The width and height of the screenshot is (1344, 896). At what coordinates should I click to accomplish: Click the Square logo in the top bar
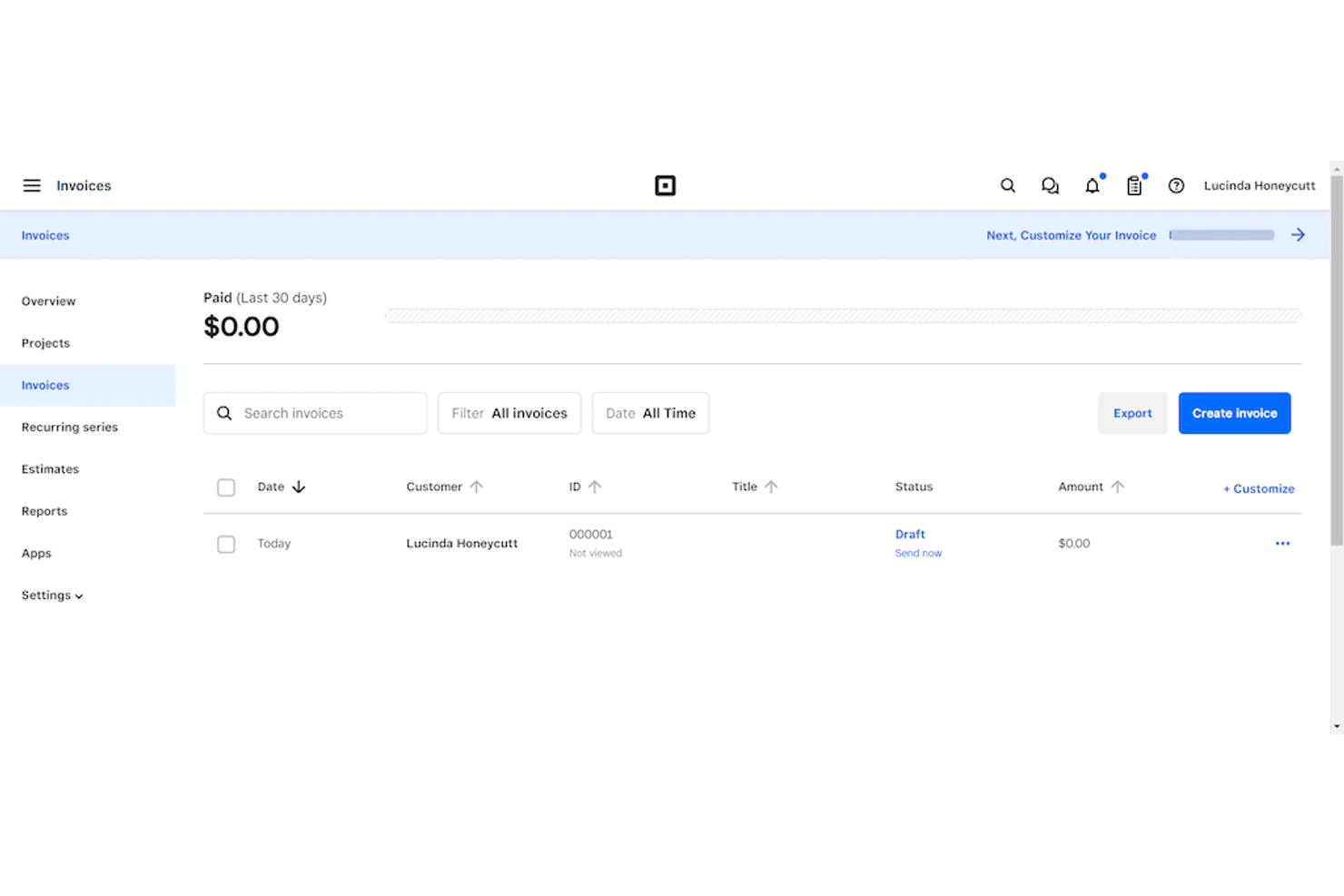666,185
